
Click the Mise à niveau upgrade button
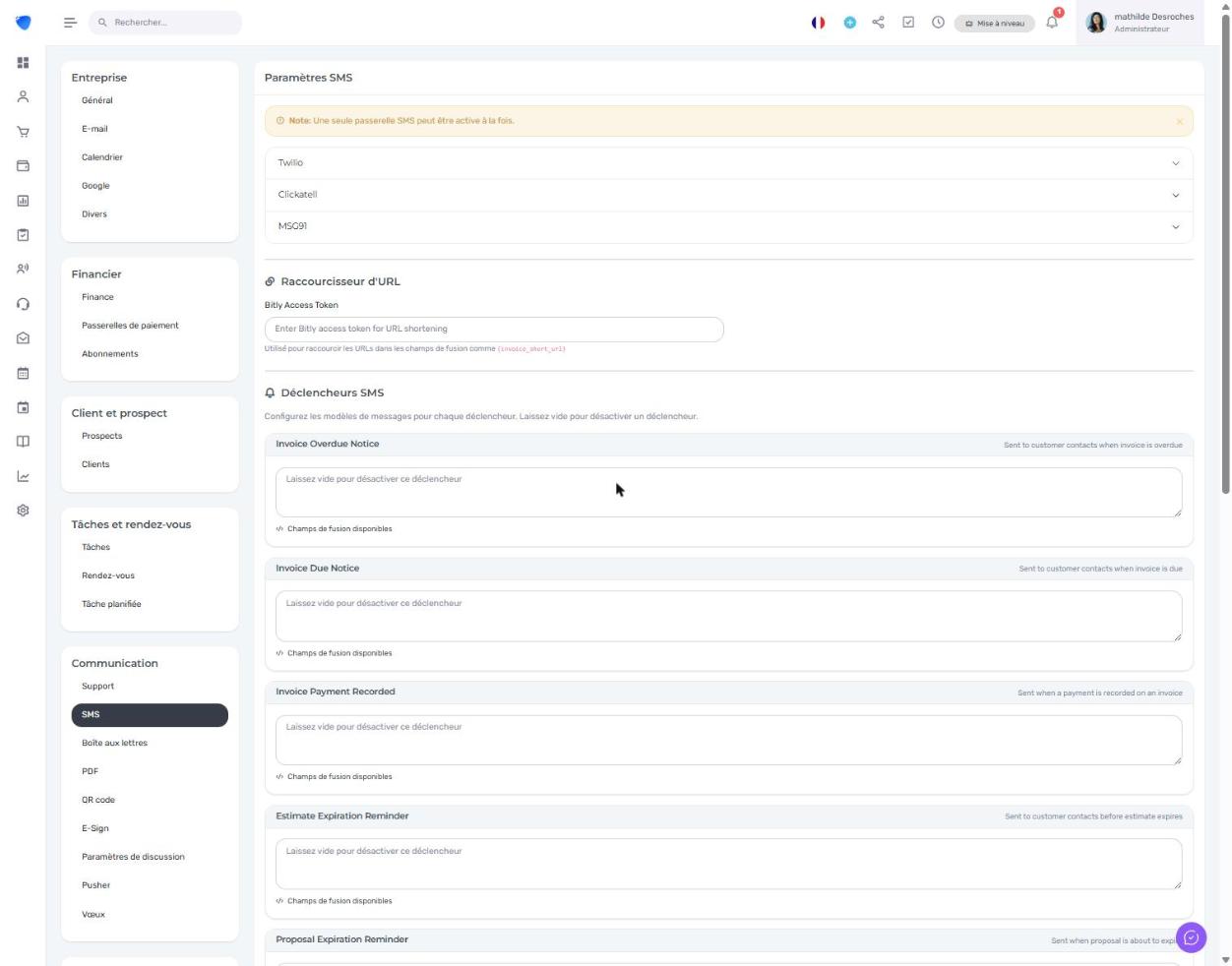point(994,24)
